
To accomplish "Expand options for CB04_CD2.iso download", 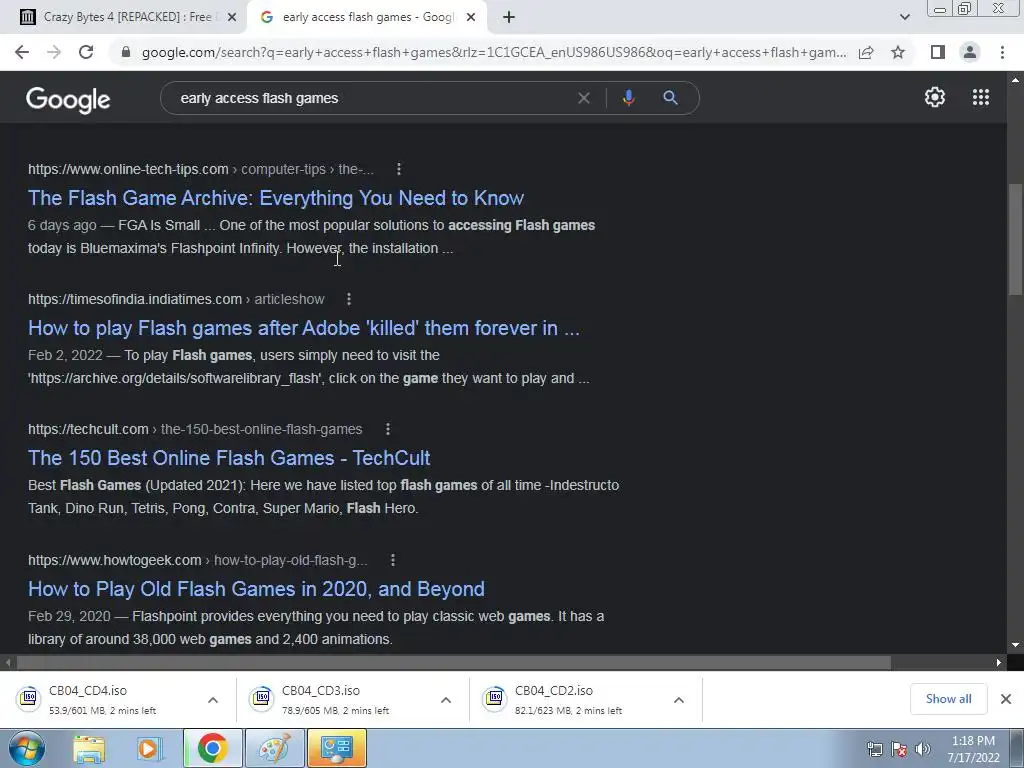I will pos(679,699).
